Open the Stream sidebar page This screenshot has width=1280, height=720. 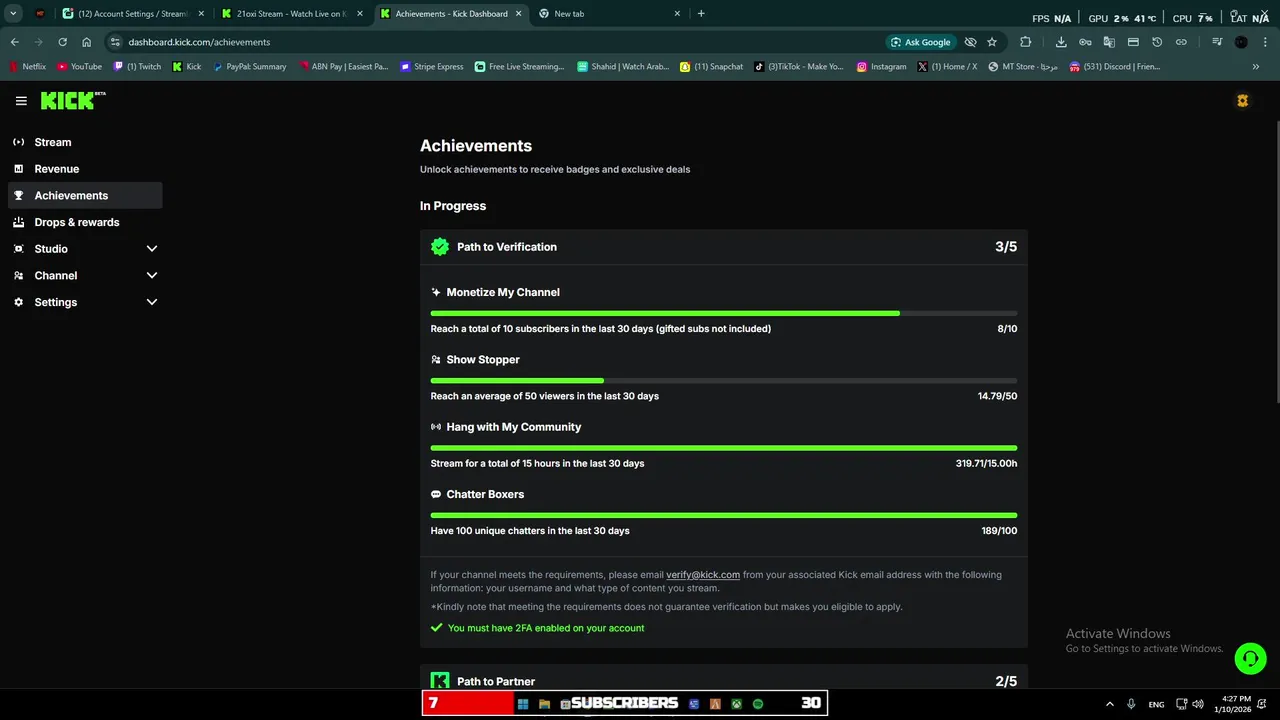(85, 142)
